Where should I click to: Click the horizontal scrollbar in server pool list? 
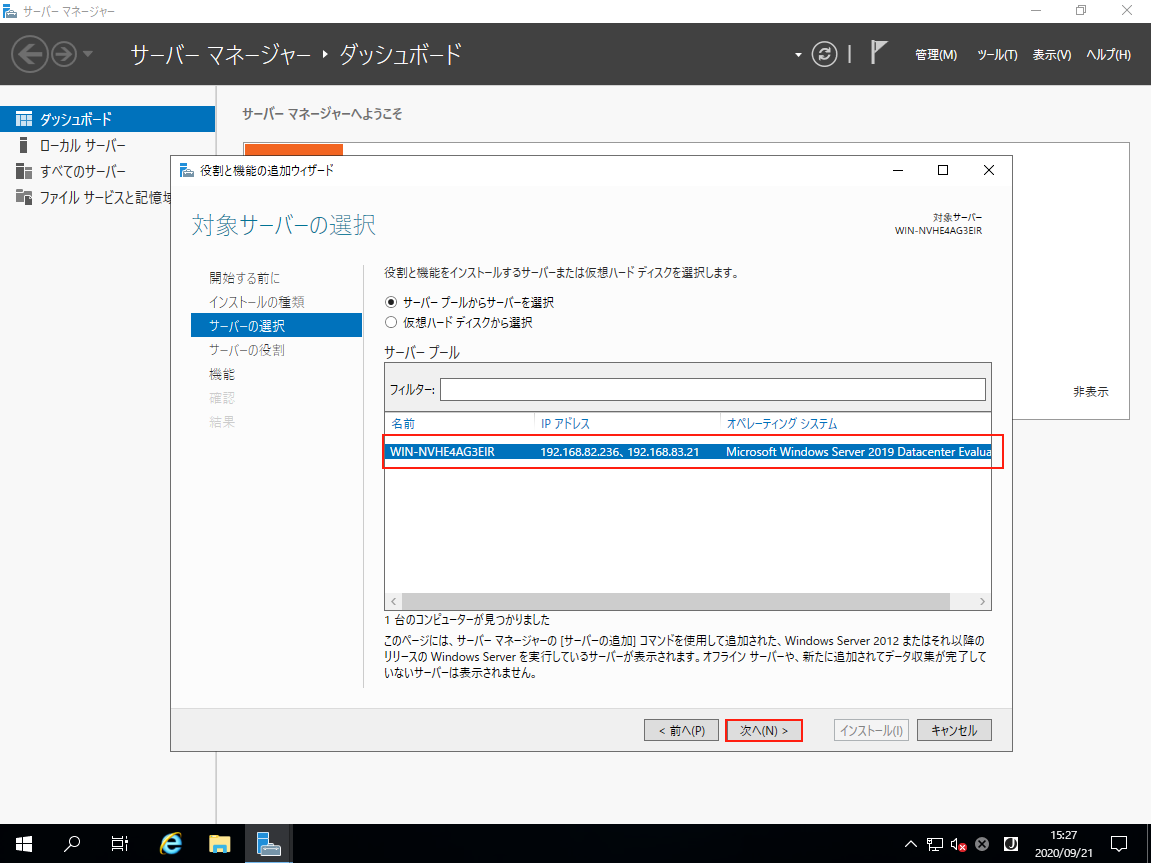click(x=675, y=601)
